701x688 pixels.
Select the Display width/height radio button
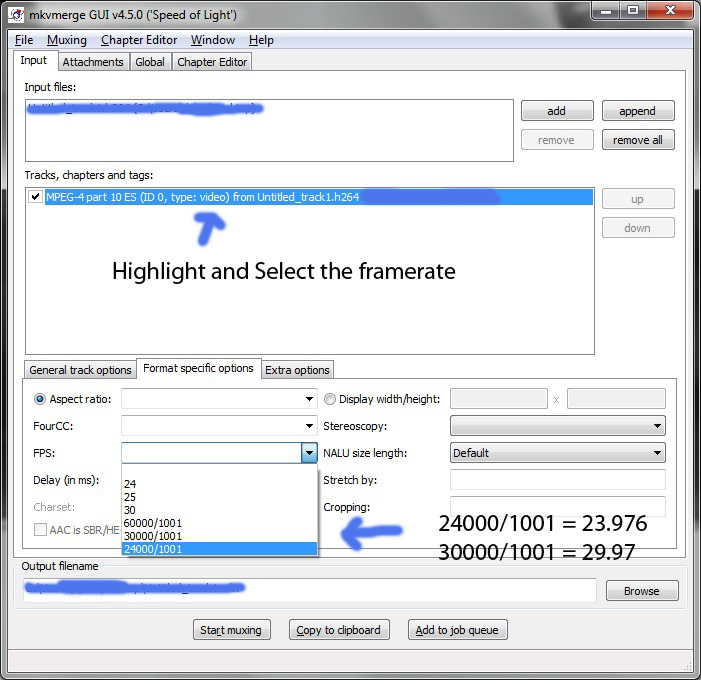tap(329, 399)
